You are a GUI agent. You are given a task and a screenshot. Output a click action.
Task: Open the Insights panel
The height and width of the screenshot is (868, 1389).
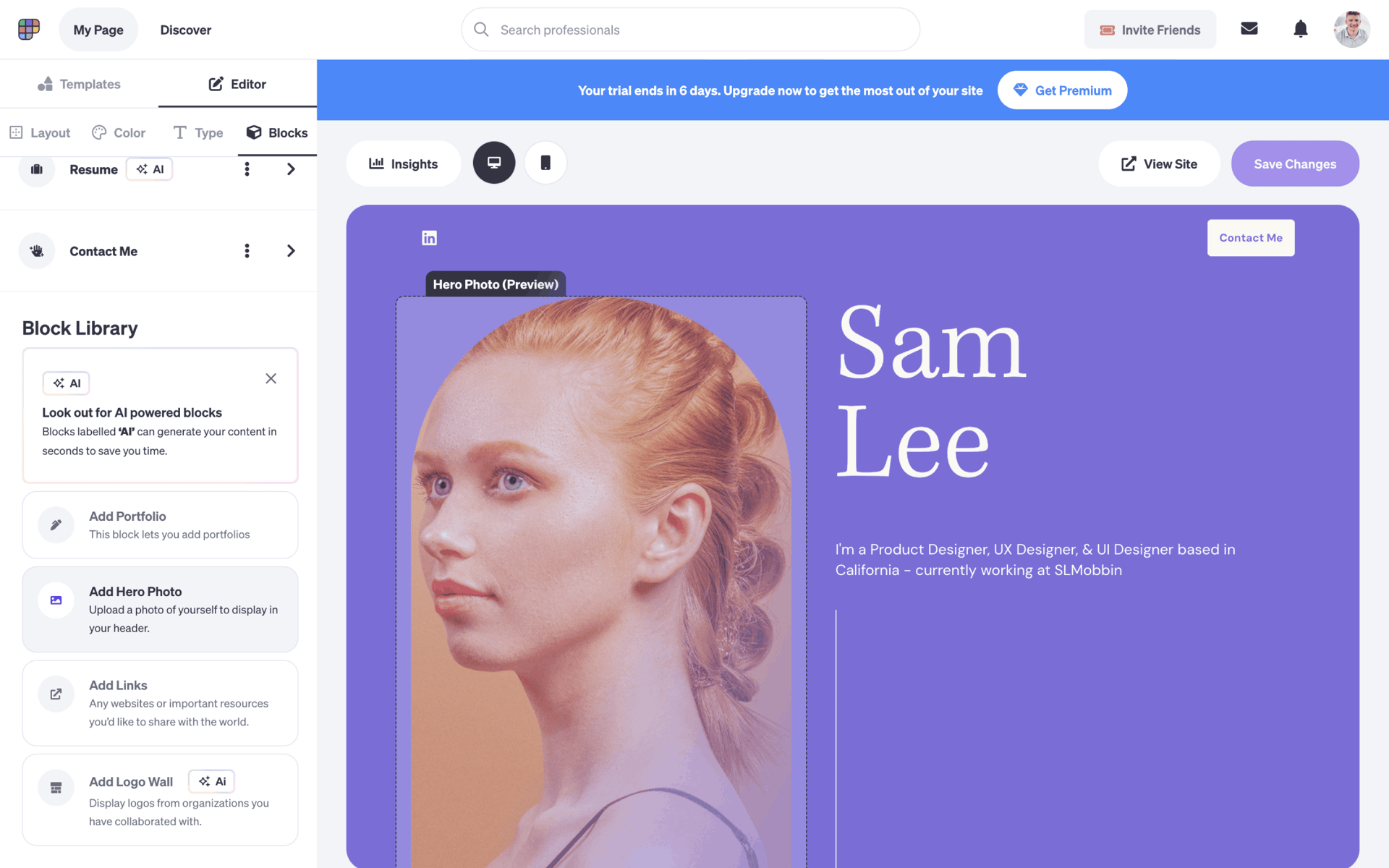point(403,163)
